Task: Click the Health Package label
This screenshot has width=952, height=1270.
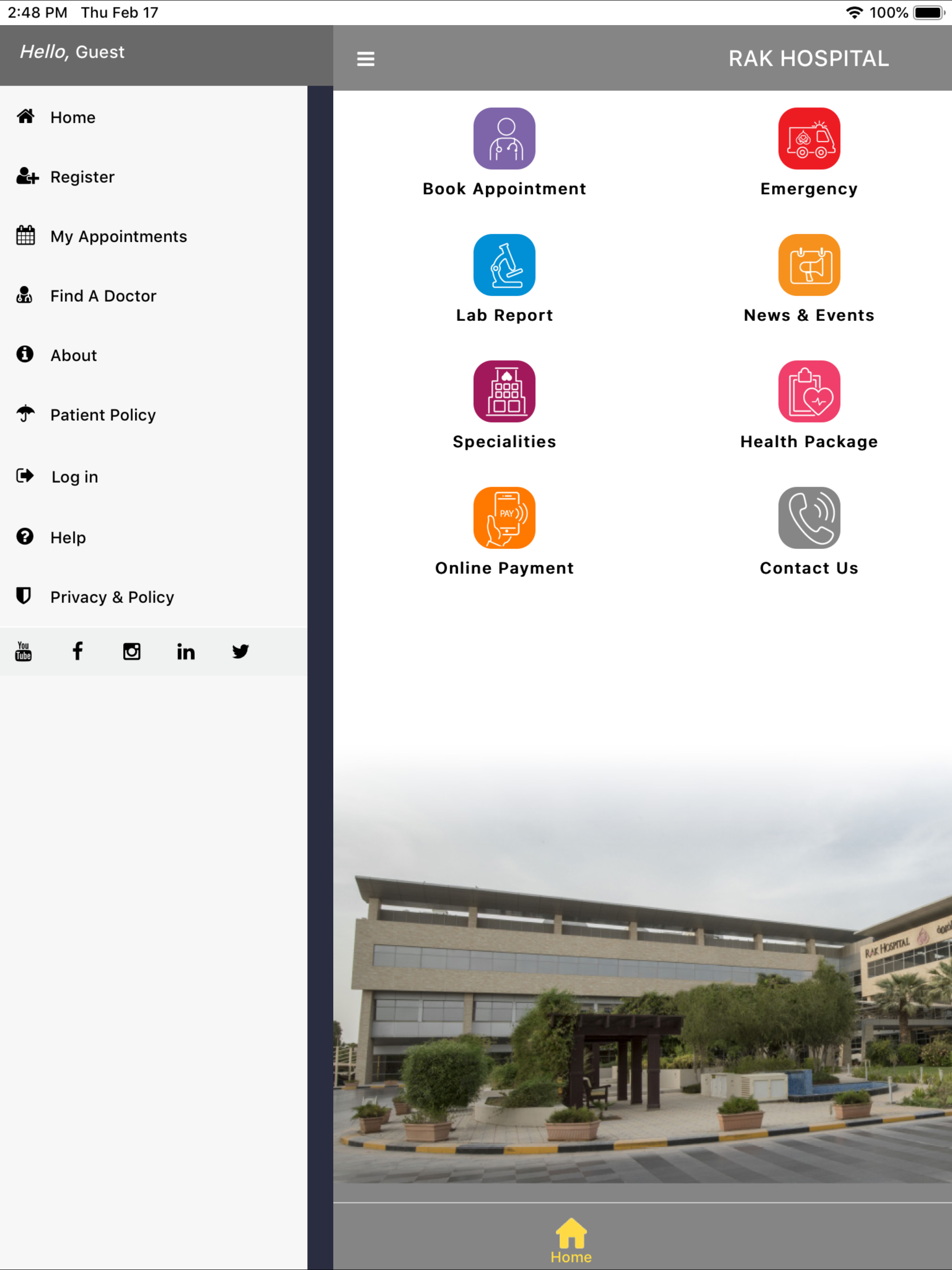Action: (809, 442)
